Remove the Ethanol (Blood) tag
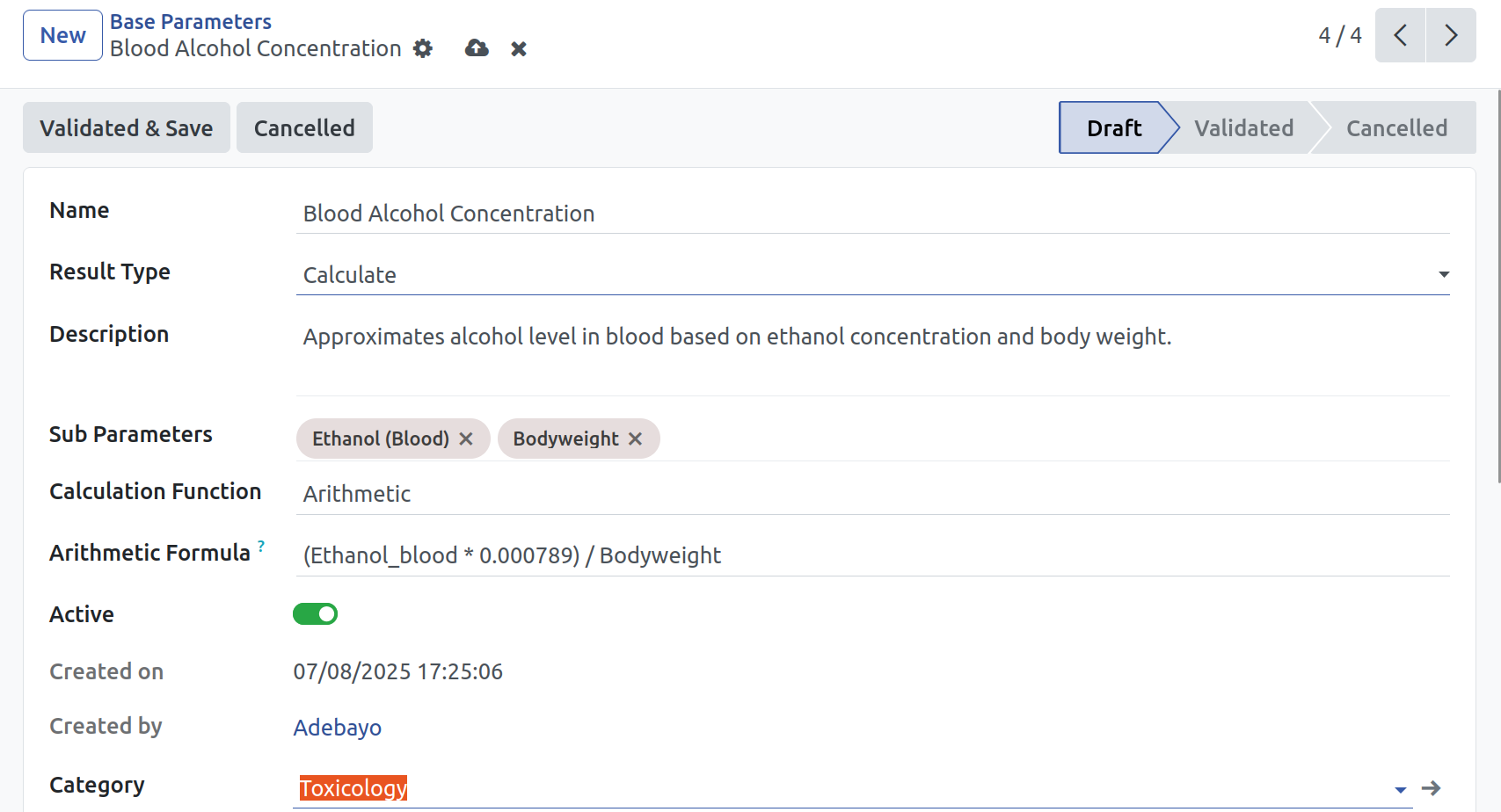The image size is (1501, 812). pos(466,439)
